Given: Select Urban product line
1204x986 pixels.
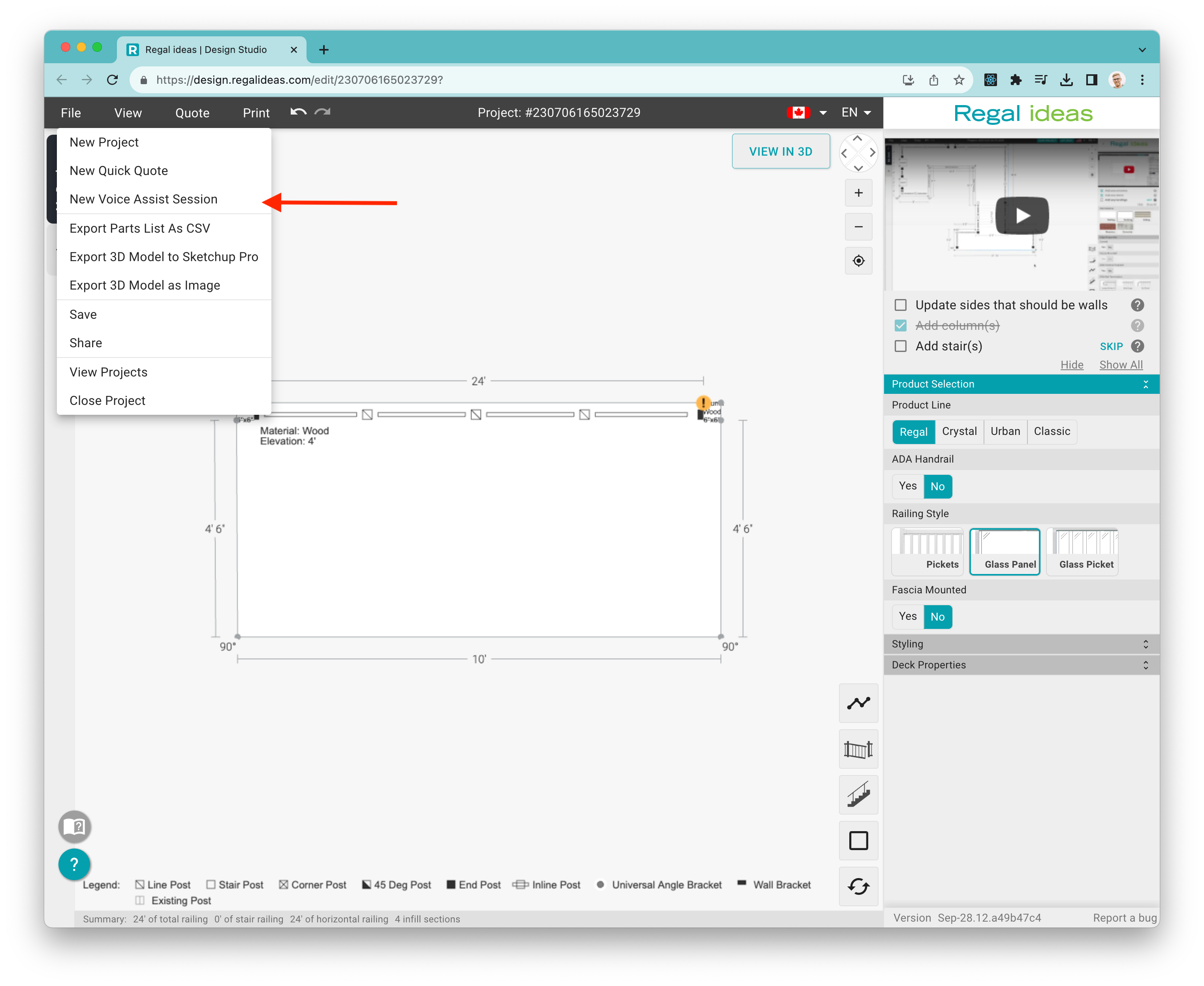Looking at the screenshot, I should pyautogui.click(x=1005, y=432).
